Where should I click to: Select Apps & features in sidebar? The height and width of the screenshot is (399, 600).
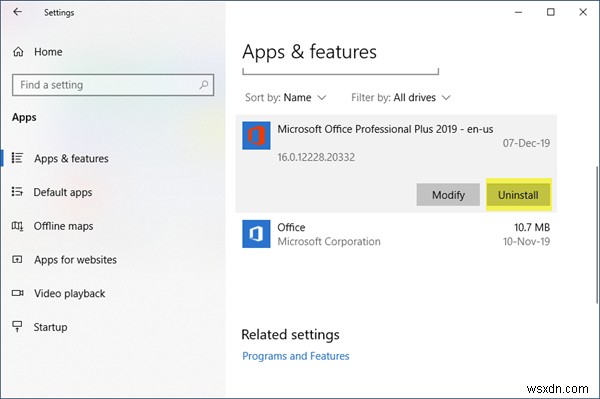click(71, 158)
